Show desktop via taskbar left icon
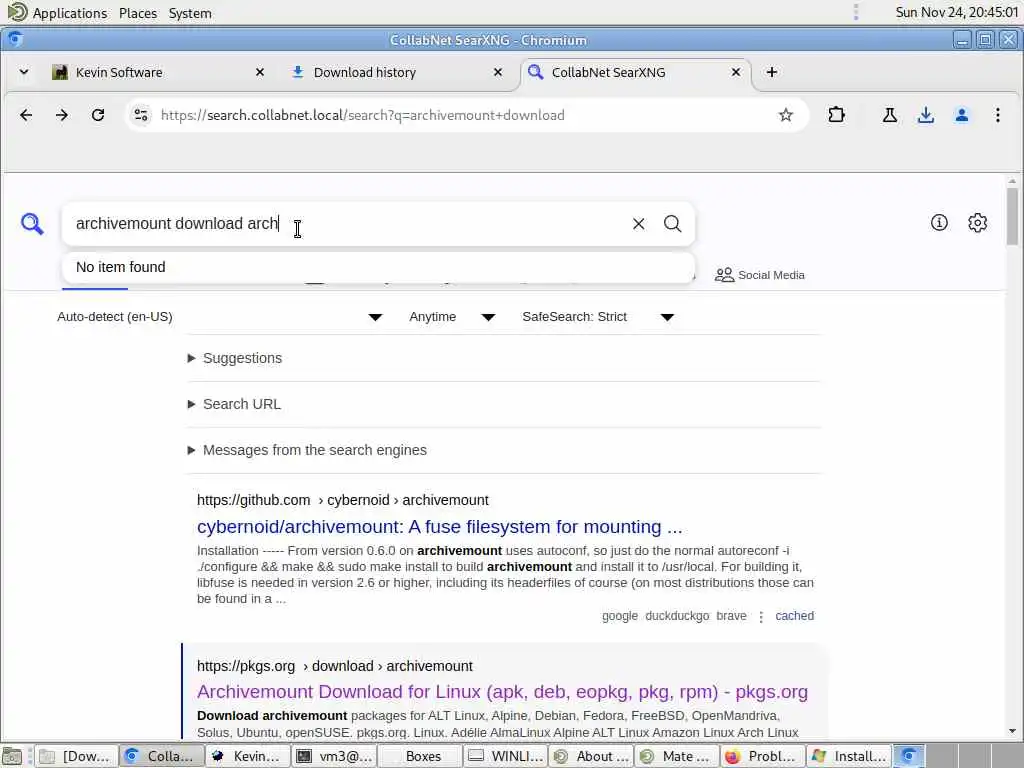The image size is (1024, 768). click(x=12, y=756)
